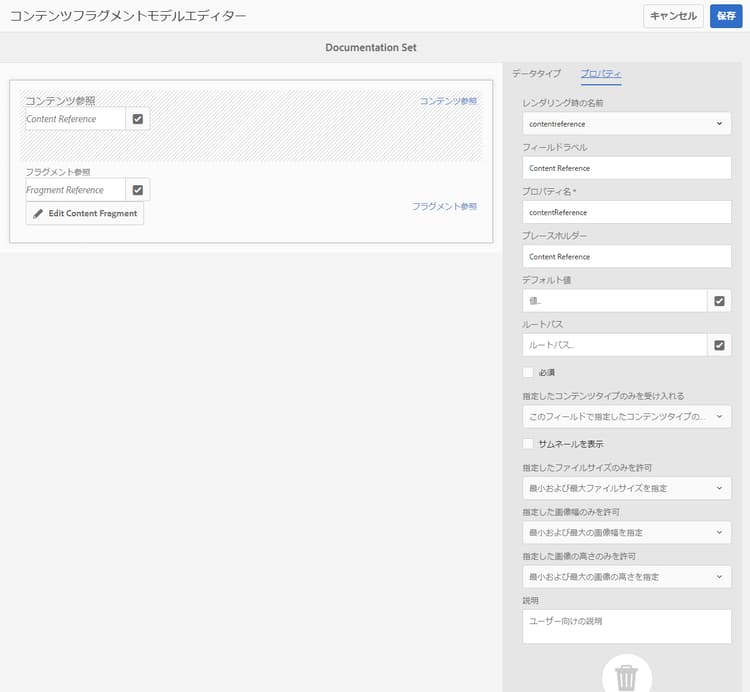Click the プレースホルダー input field
750x692 pixels.
point(627,257)
